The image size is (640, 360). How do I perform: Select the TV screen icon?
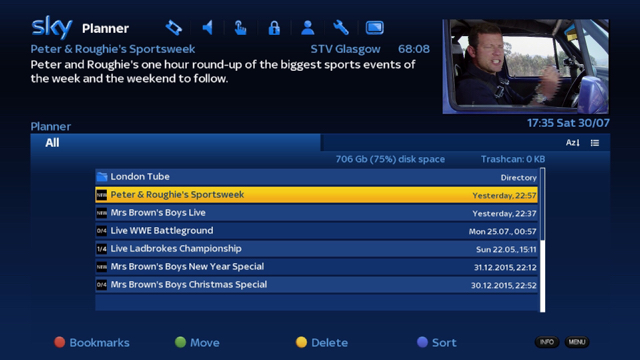[374, 28]
